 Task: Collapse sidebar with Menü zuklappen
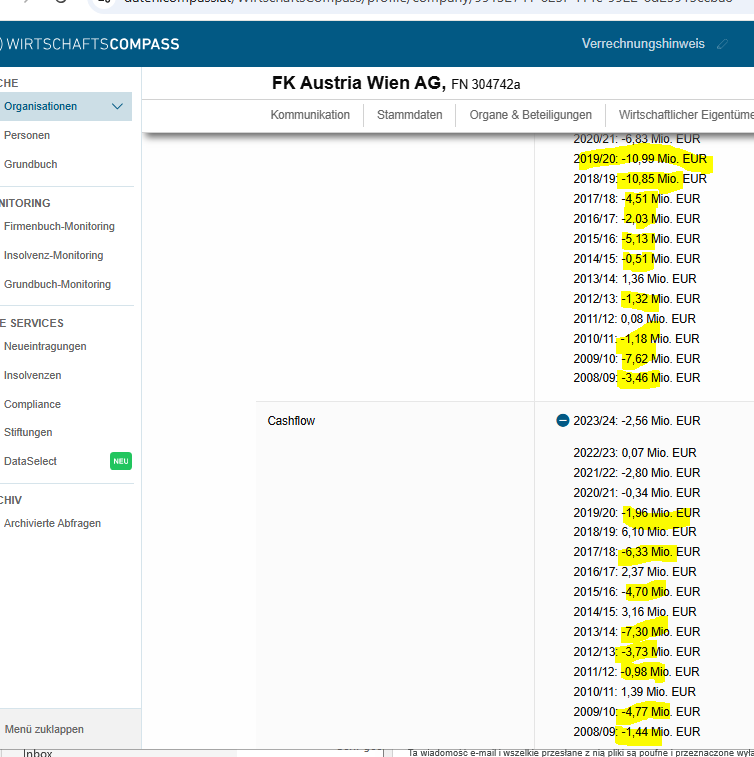click(x=44, y=729)
